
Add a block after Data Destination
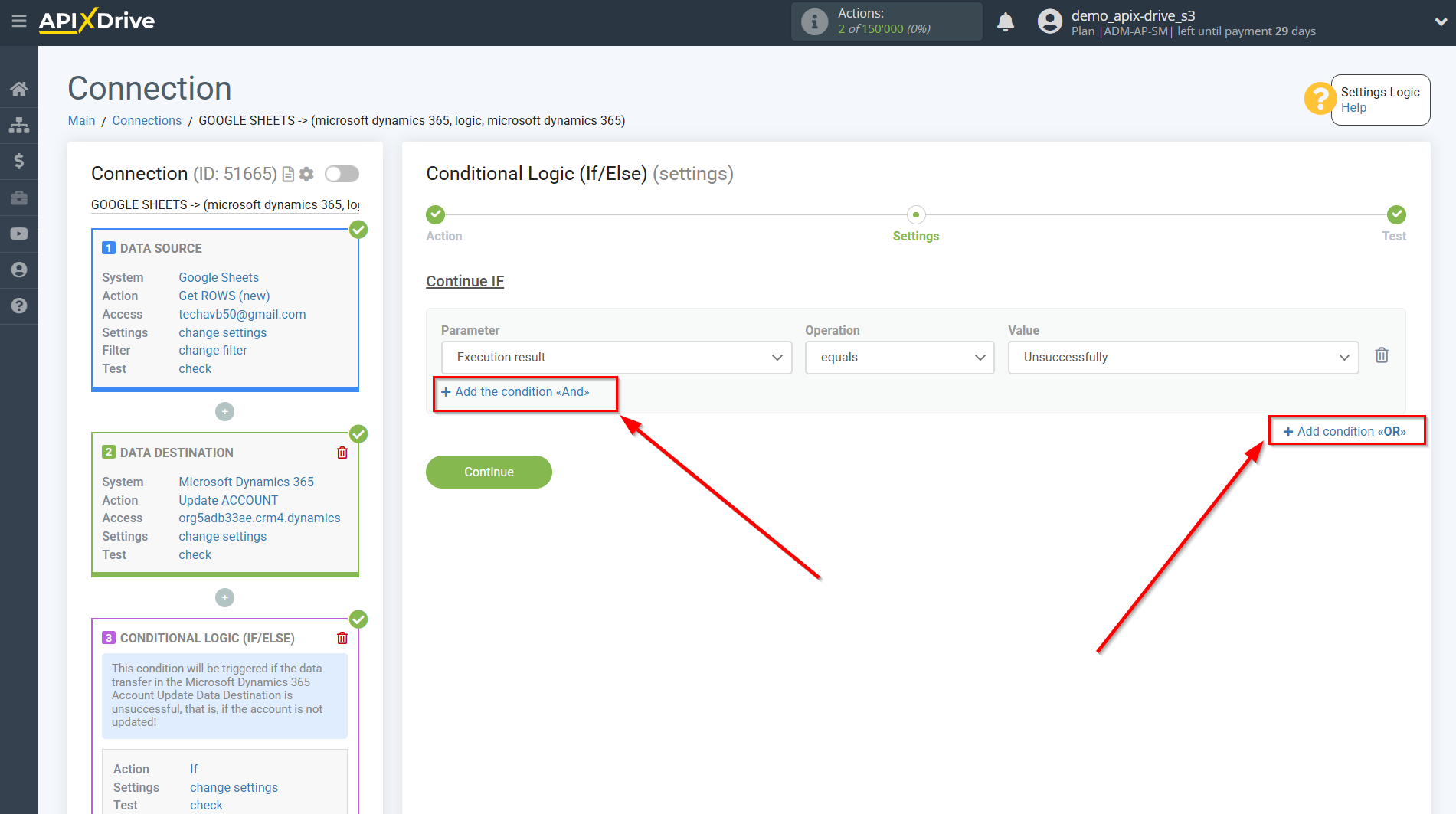(x=224, y=597)
